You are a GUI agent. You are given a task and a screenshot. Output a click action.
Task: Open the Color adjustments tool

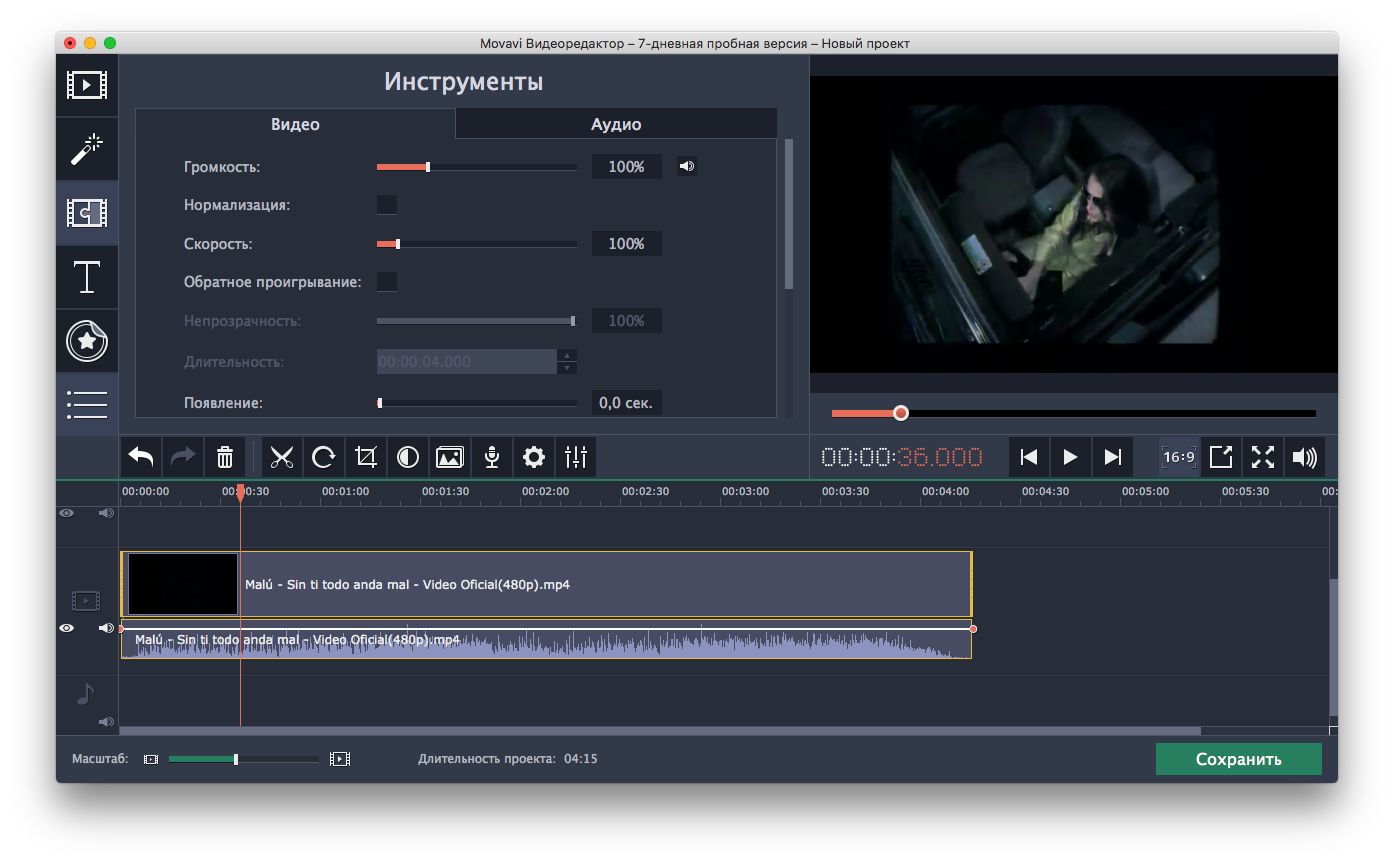408,458
